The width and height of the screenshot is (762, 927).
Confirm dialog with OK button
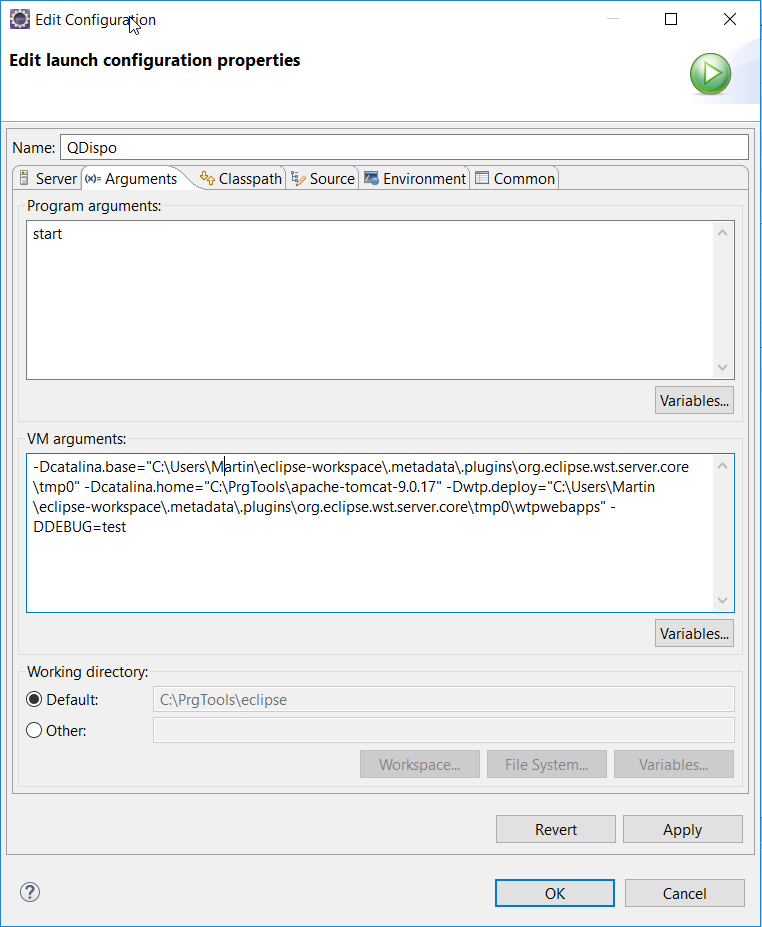click(555, 893)
